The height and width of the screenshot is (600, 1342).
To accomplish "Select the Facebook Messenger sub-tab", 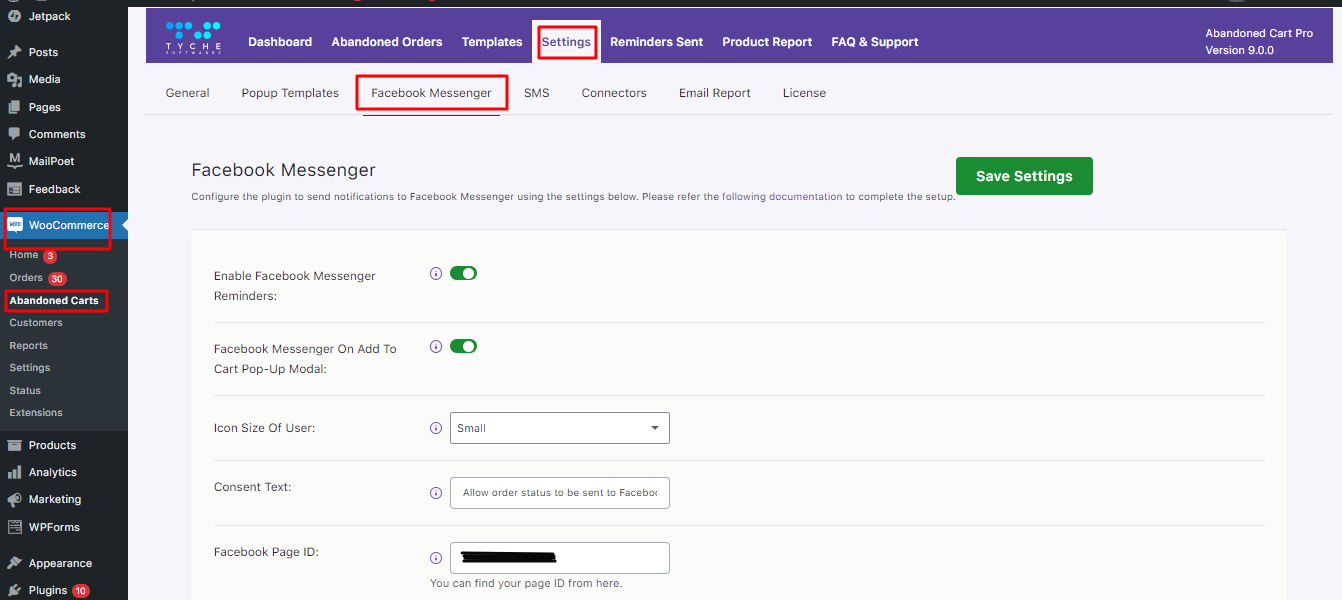I will click(x=431, y=93).
